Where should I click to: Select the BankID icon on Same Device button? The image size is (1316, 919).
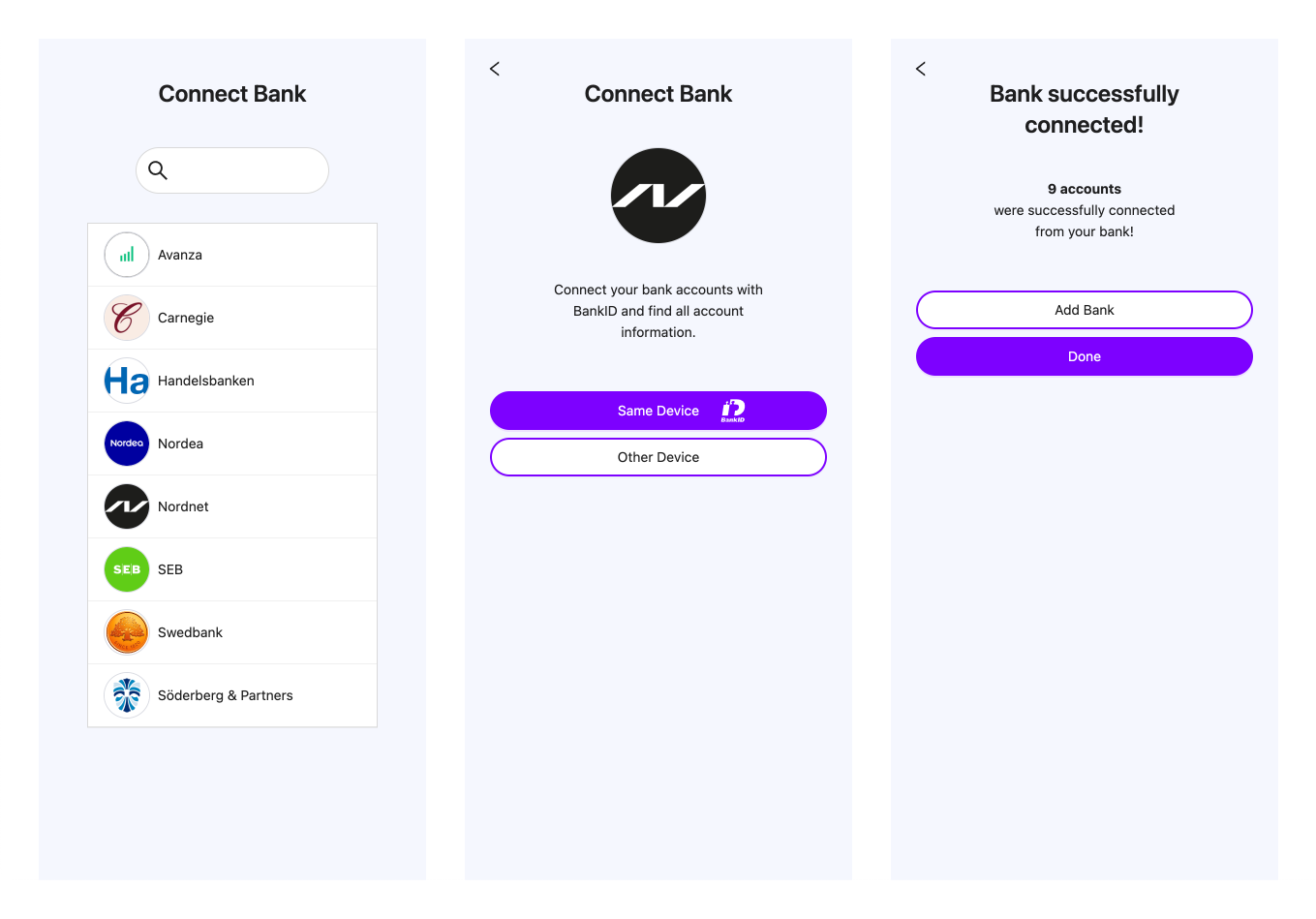tap(731, 411)
